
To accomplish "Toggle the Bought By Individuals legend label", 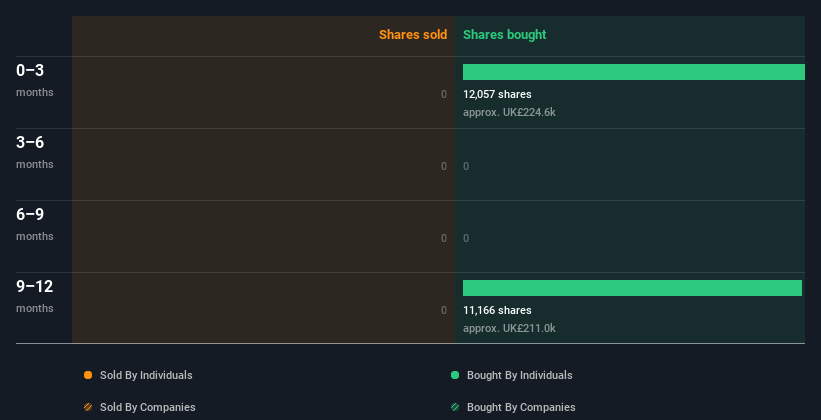I will point(519,375).
